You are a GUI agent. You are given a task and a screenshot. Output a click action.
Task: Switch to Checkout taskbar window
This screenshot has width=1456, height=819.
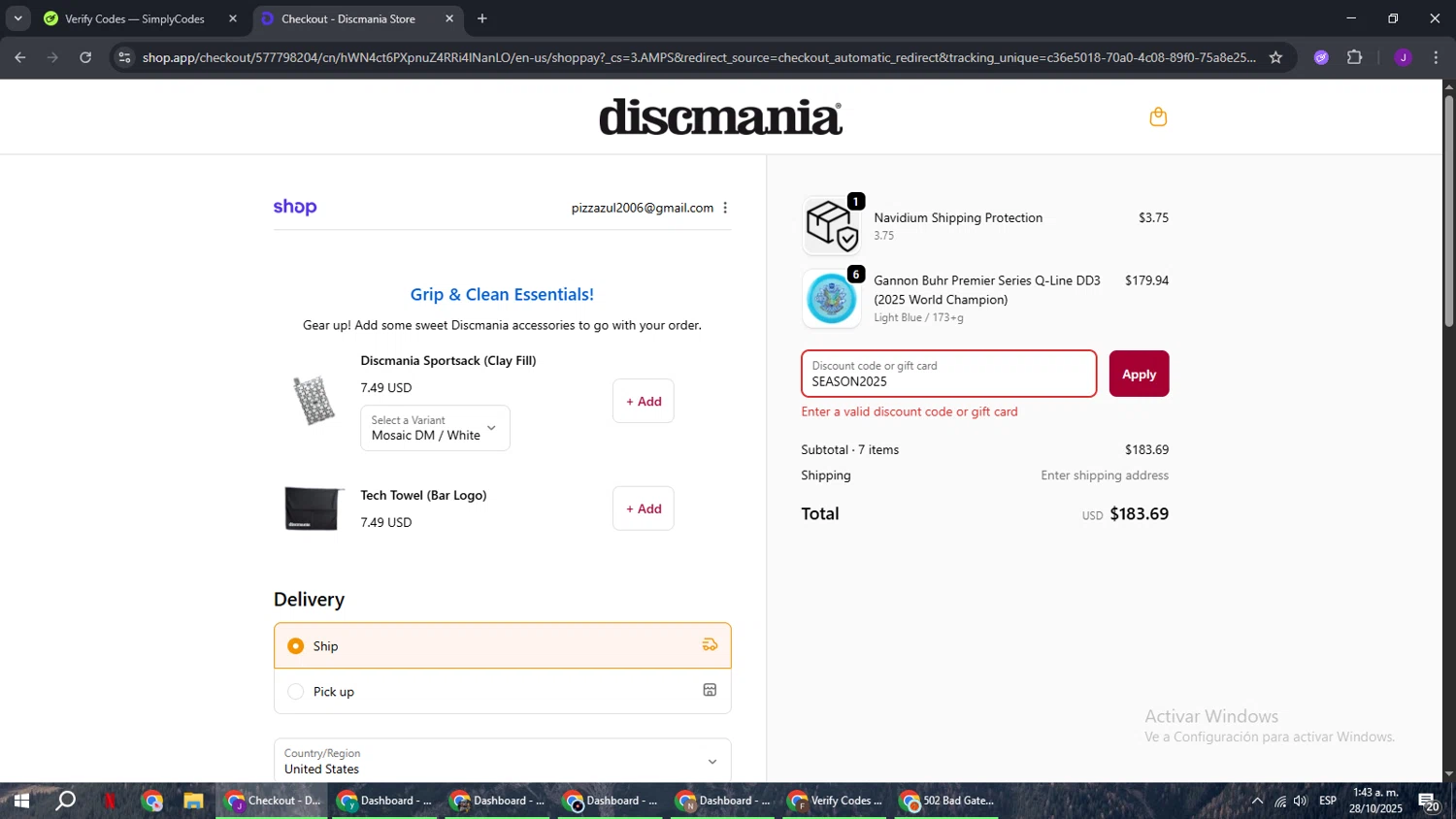(x=273, y=801)
